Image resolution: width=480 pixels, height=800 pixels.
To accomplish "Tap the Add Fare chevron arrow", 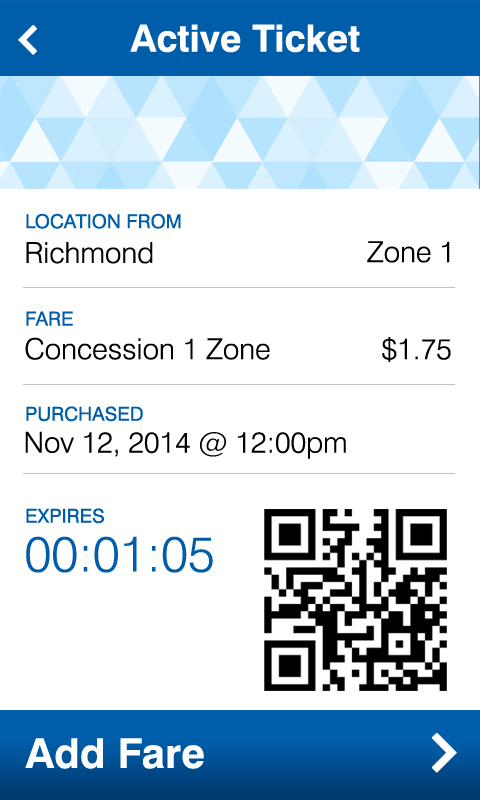I will click(x=444, y=753).
